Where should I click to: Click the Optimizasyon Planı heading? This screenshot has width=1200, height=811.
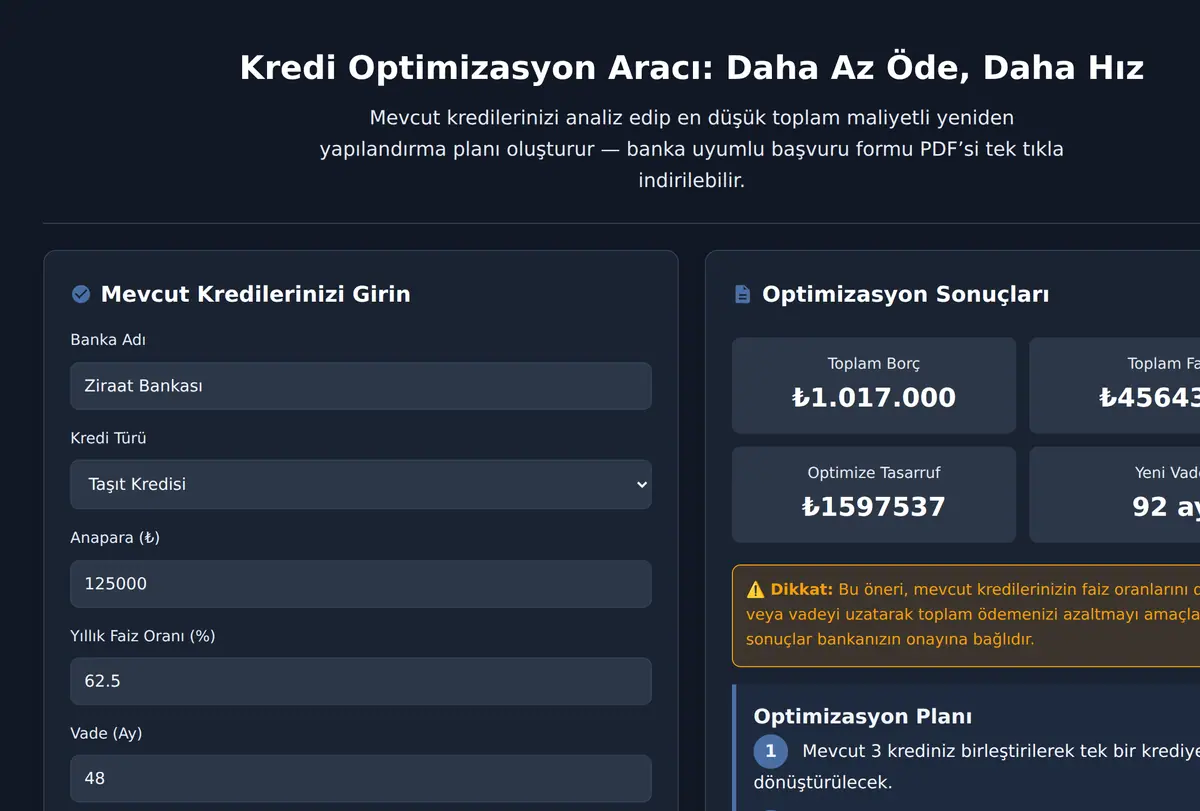(863, 716)
